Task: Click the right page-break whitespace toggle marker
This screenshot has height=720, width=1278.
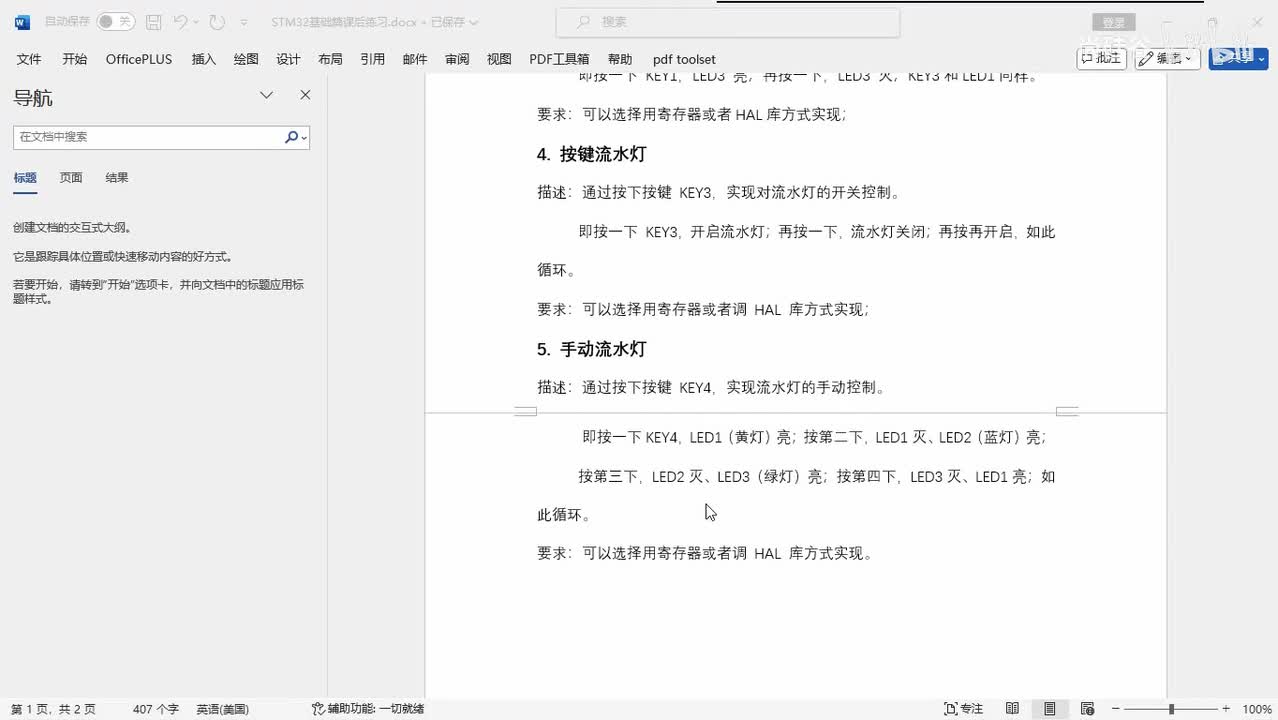Action: click(x=1067, y=411)
